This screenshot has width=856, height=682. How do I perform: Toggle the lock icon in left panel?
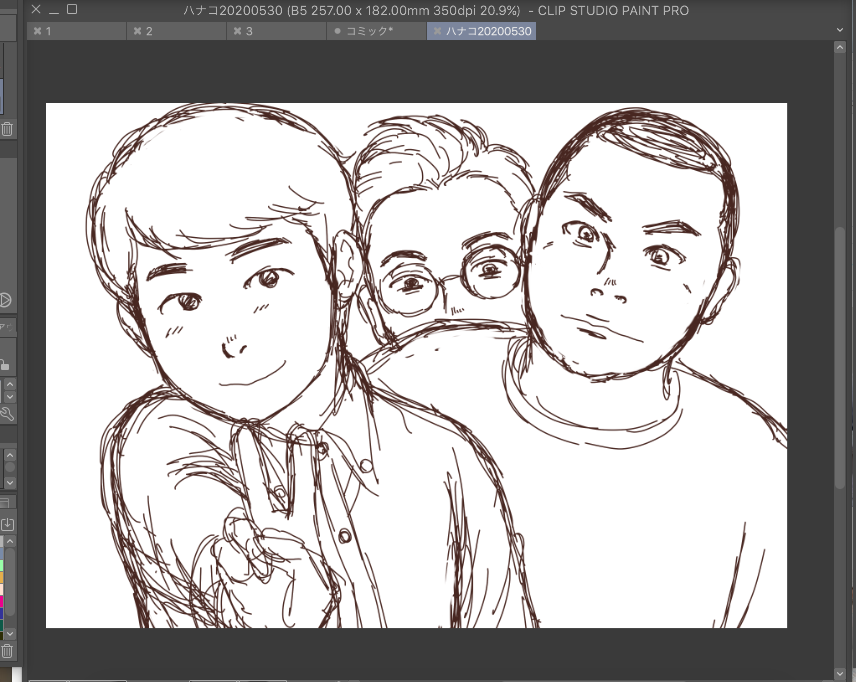click(x=4, y=364)
